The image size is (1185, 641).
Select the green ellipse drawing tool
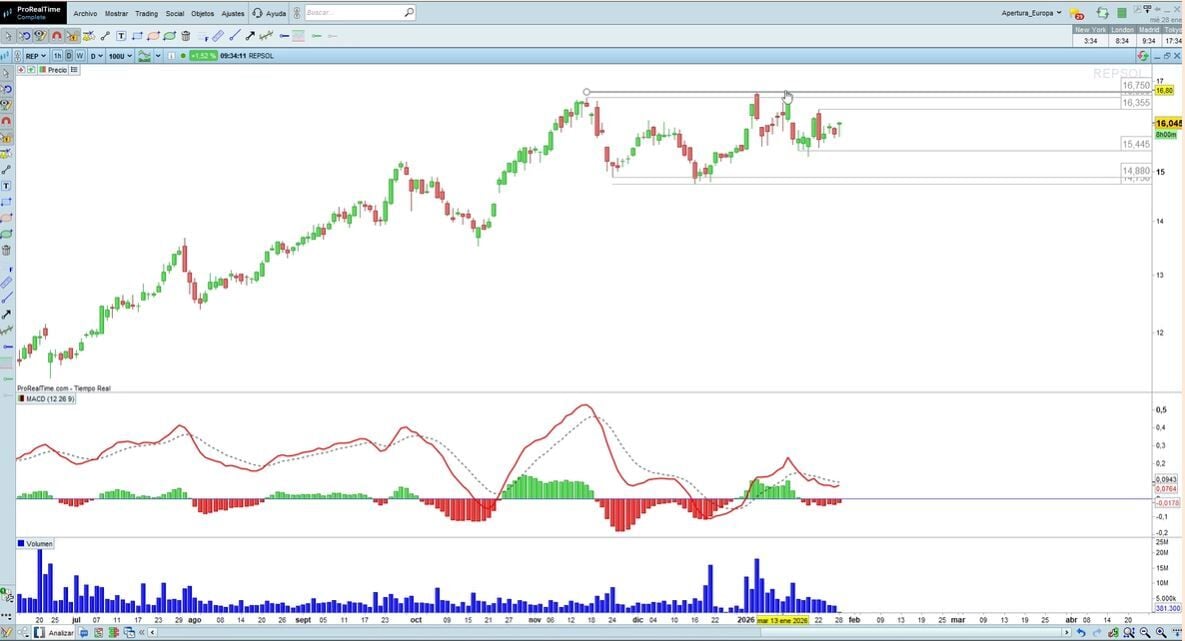169,36
